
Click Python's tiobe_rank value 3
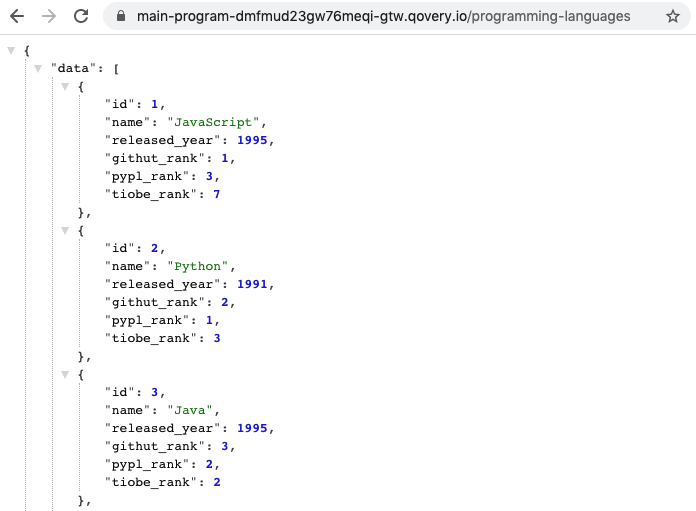coord(217,338)
